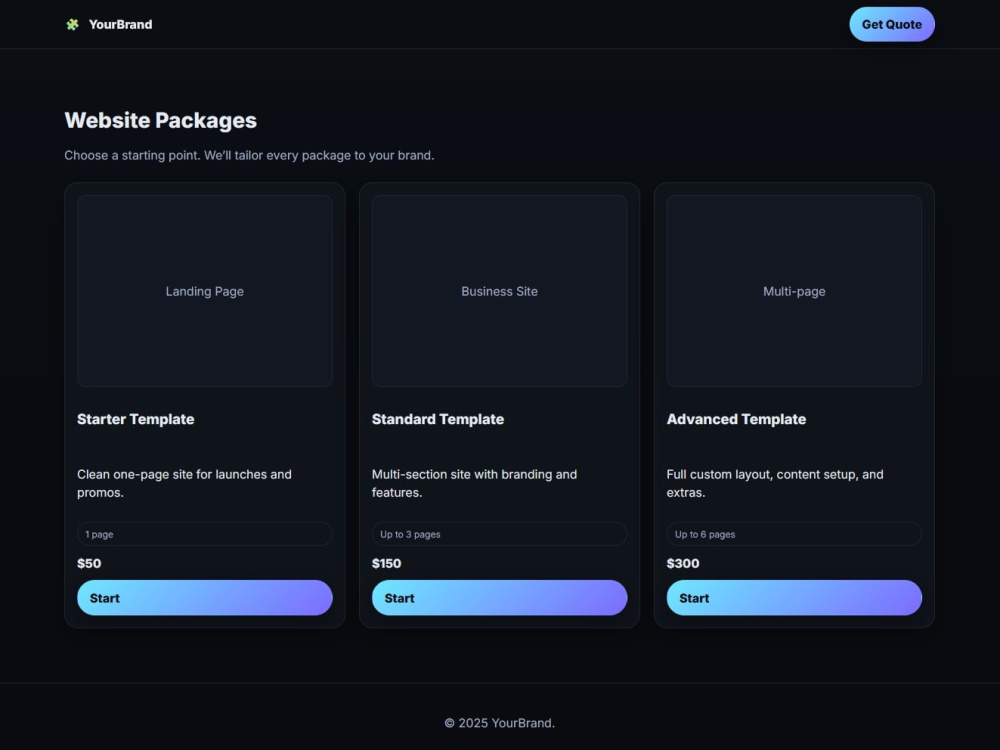Click the YourBrand logo icon
The image size is (1000, 750).
73,24
